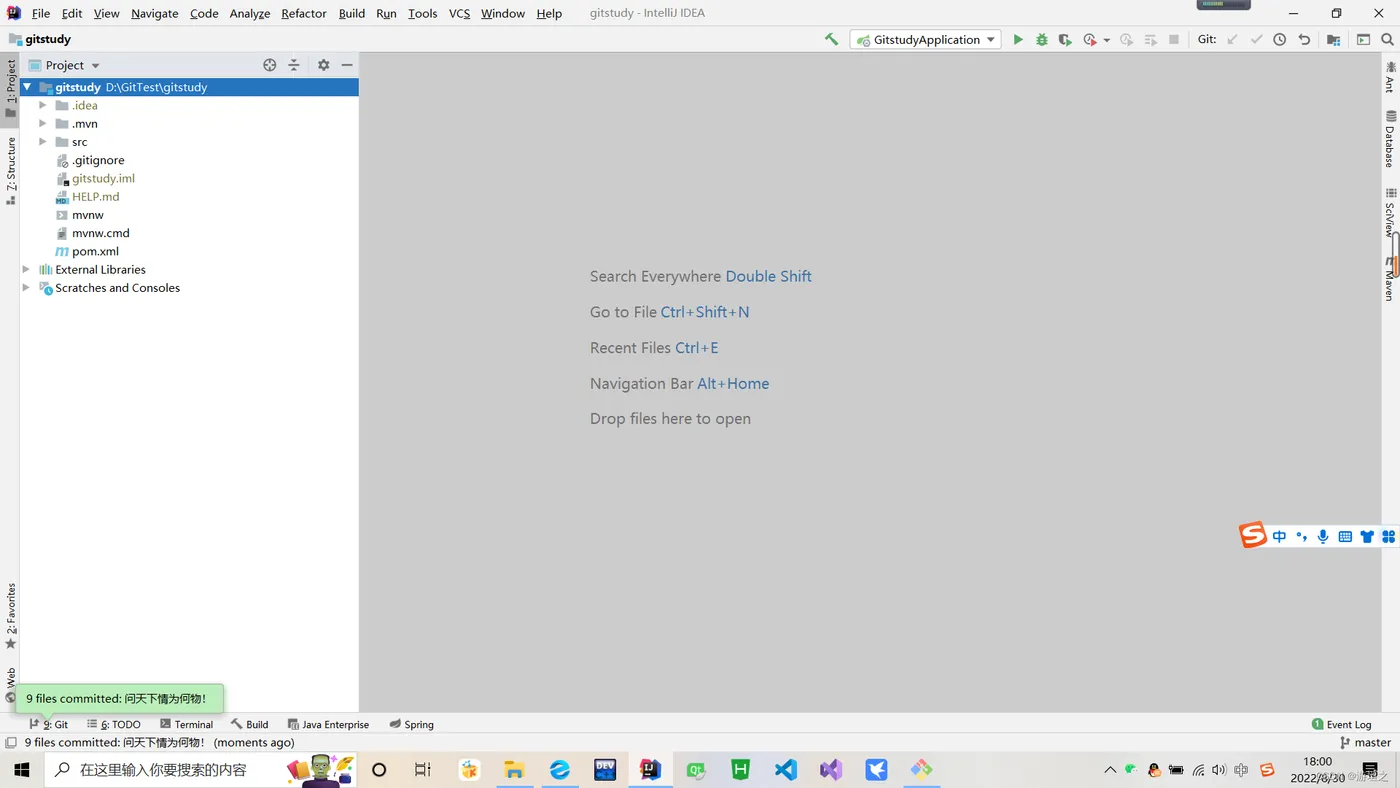Screen dimensions: 1400x788
Task: Collapse the gitstudy root folder
Action: [x=27, y=87]
